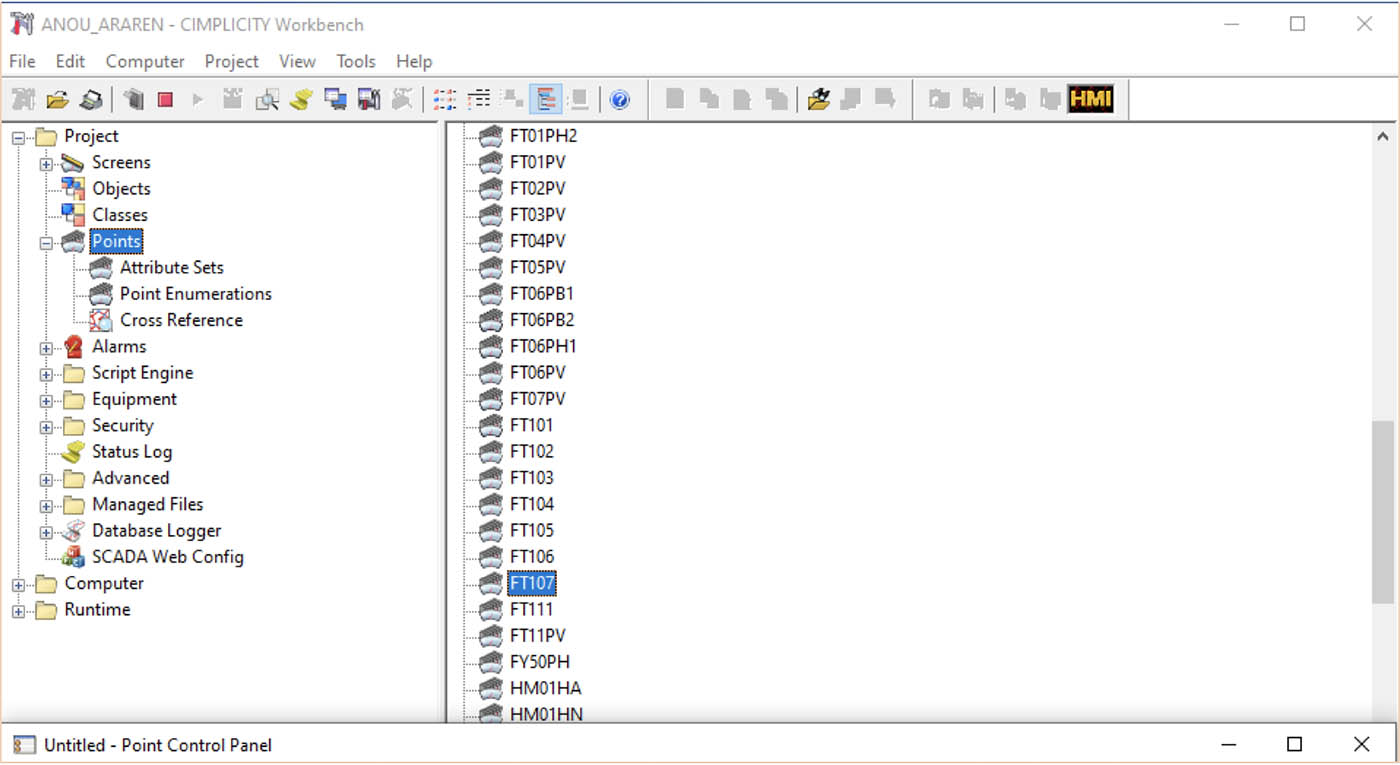Open the Status Log toolbar icon
The image size is (1400, 765).
point(301,99)
